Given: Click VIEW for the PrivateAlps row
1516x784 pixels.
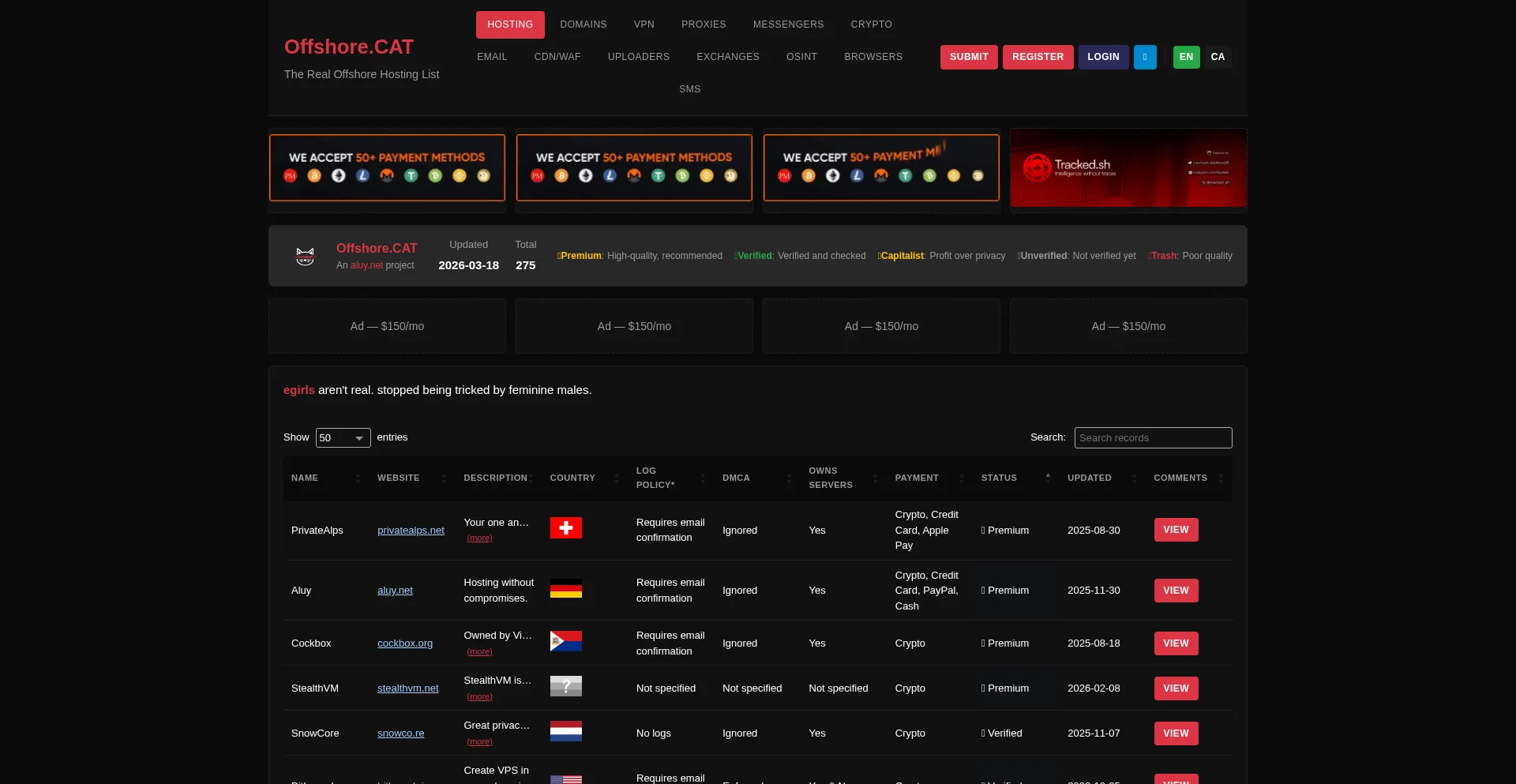Looking at the screenshot, I should pos(1176,530).
